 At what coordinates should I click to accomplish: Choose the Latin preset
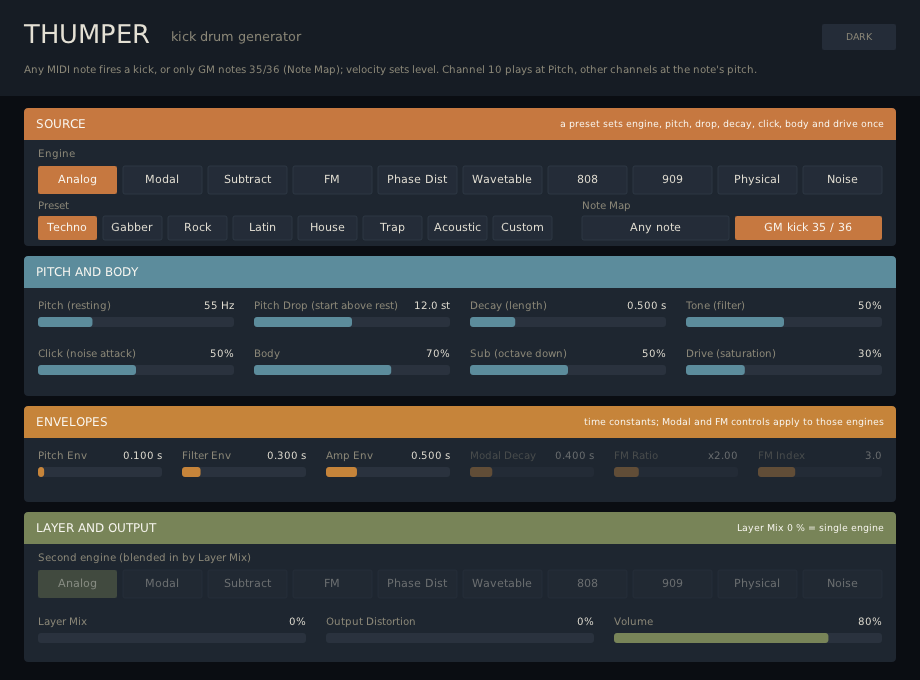[x=262, y=228]
